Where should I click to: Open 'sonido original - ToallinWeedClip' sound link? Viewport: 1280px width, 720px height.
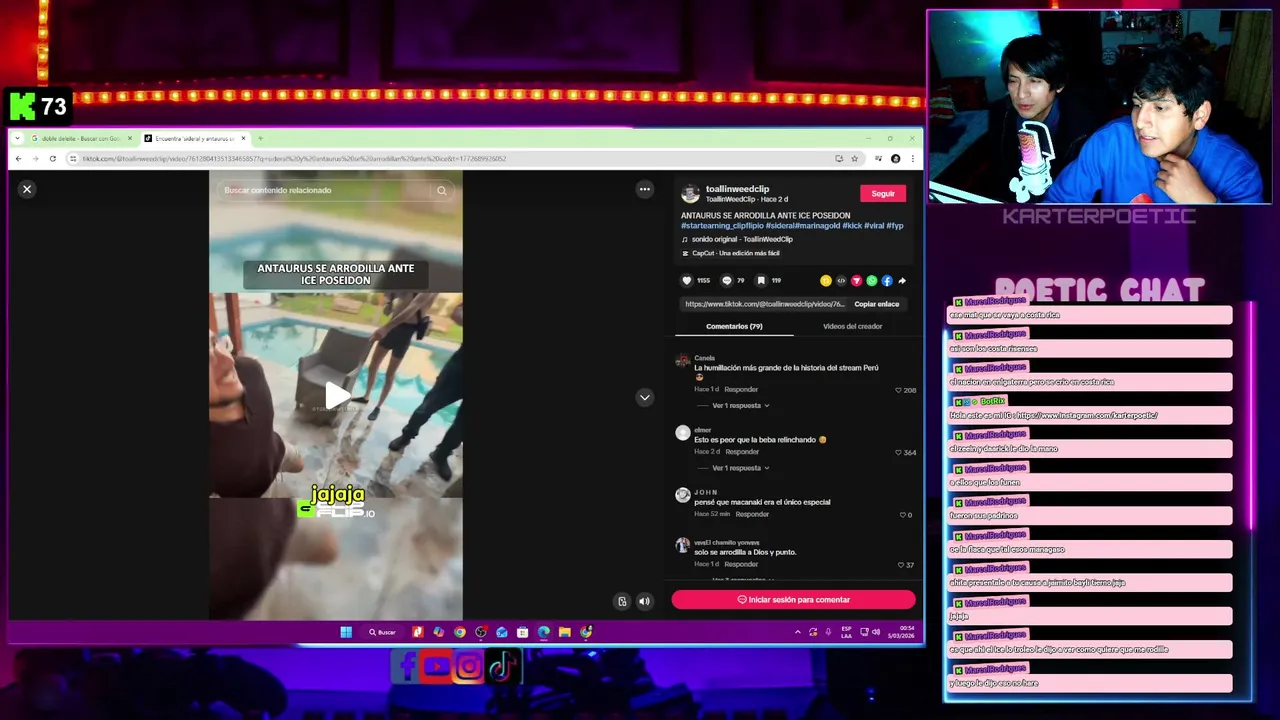coord(742,239)
